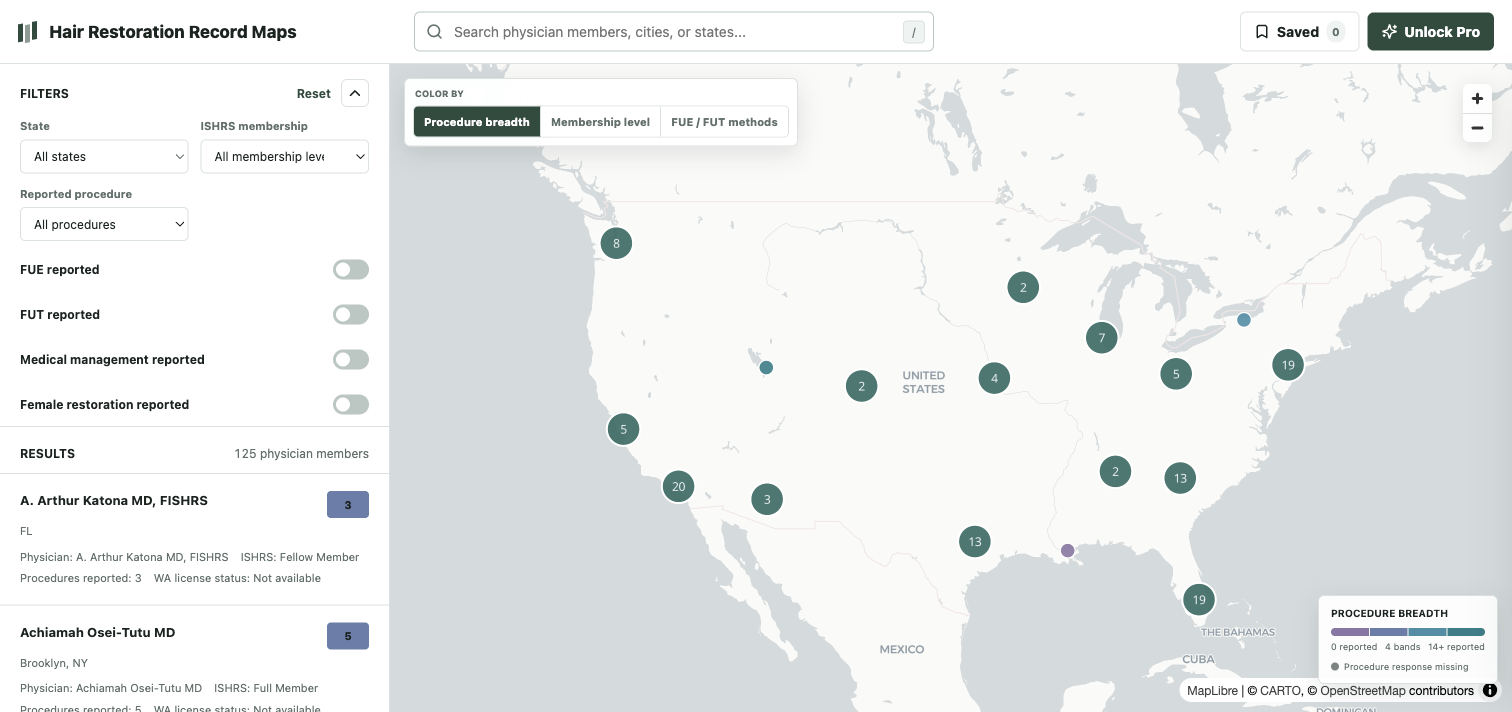Click the gray Procedure response missing legend dot
Viewport: 1512px width, 712px height.
pyautogui.click(x=1335, y=667)
